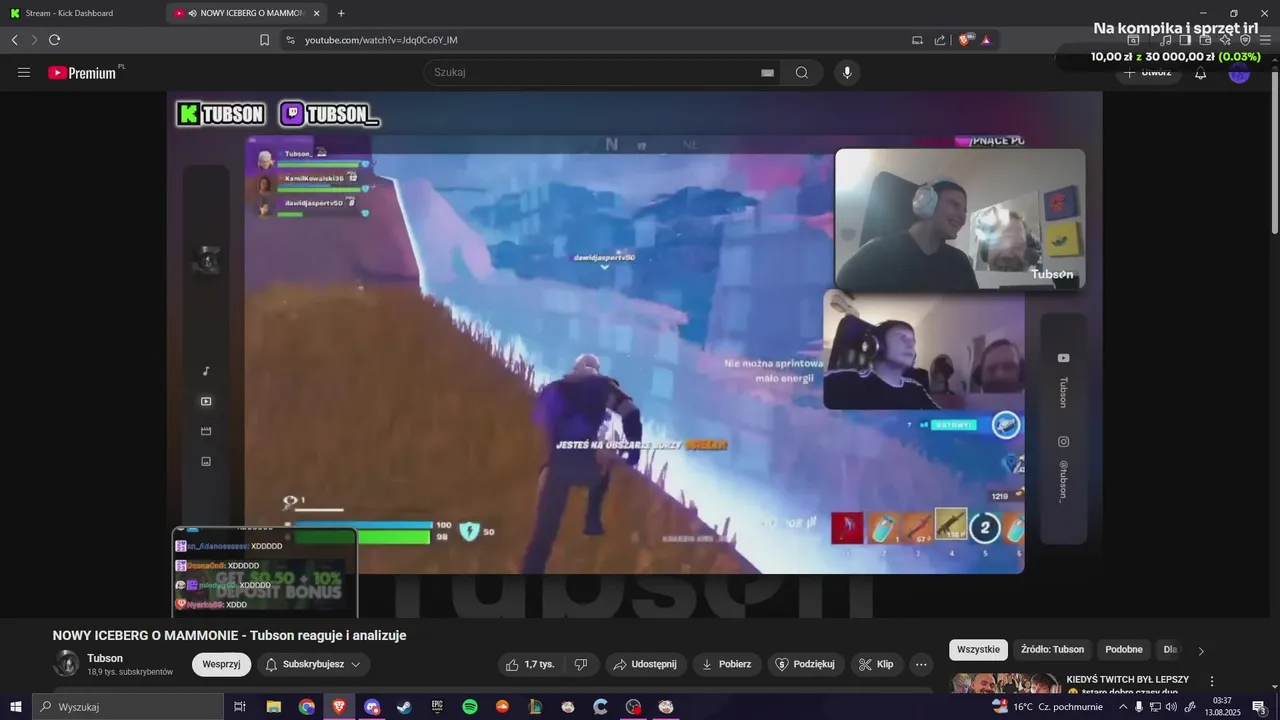Reload the YouTube page
This screenshot has width=1280, height=720.
(54, 40)
